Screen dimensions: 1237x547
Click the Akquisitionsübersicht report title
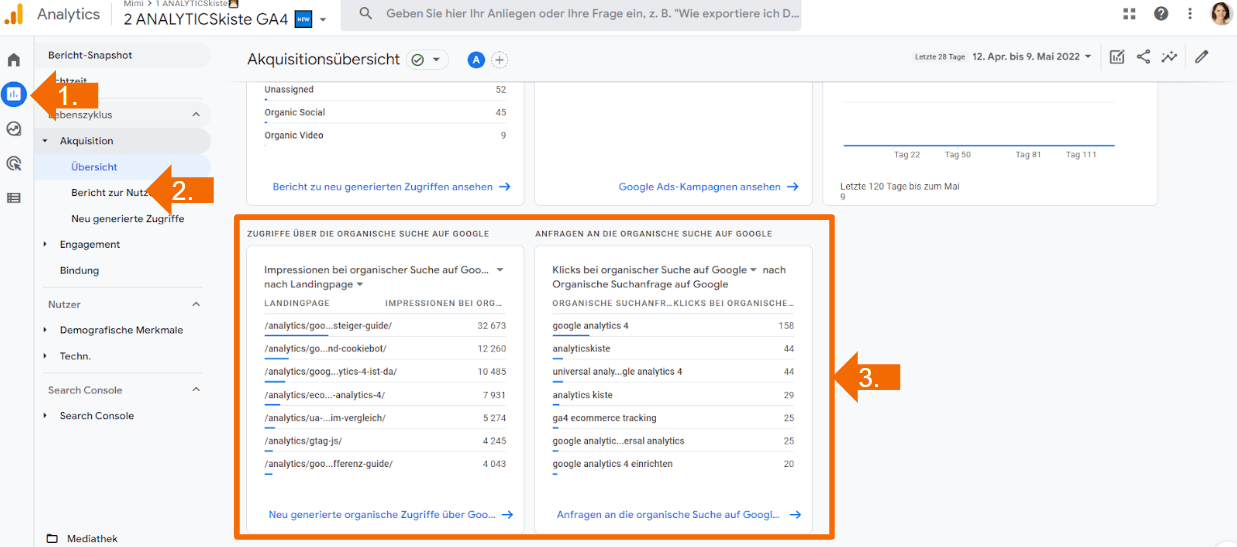323,60
